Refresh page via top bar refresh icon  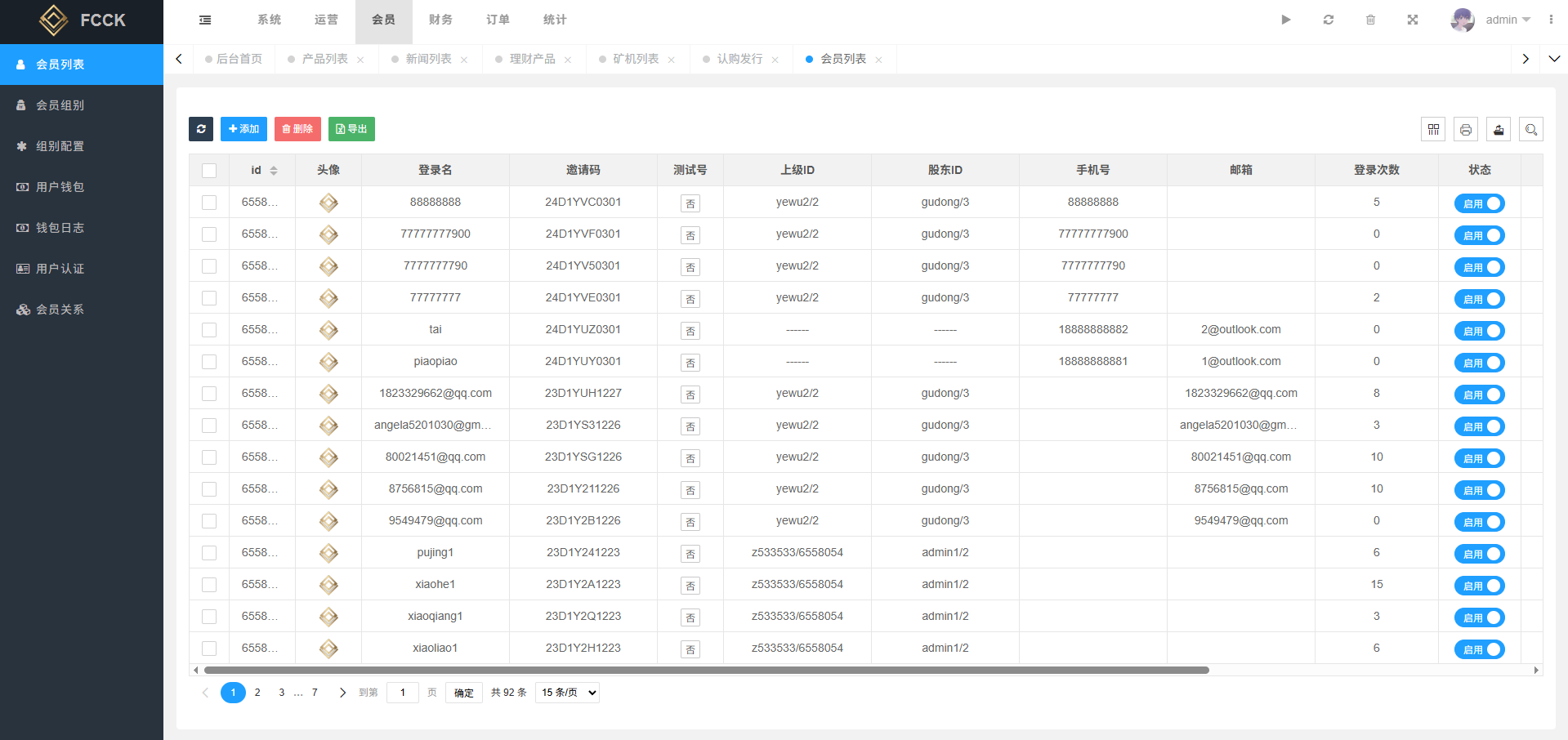click(1329, 20)
